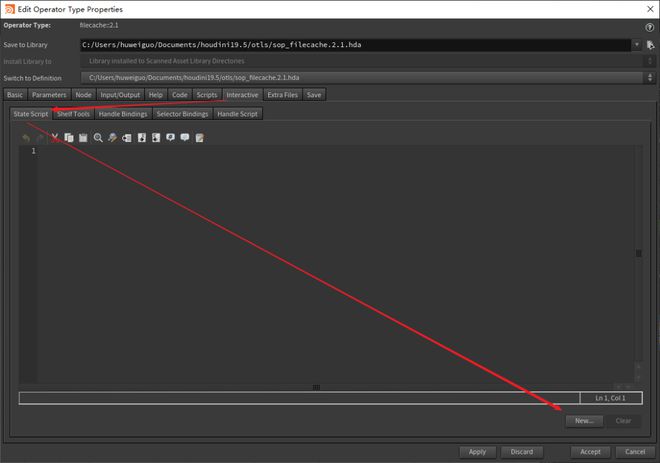660x463 pixels.
Task: Expand the Save to Library path dropdown
Action: click(x=637, y=44)
